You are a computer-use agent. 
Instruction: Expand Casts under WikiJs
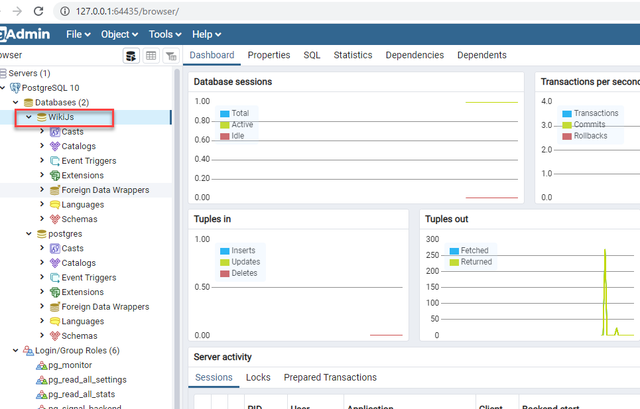(42, 131)
